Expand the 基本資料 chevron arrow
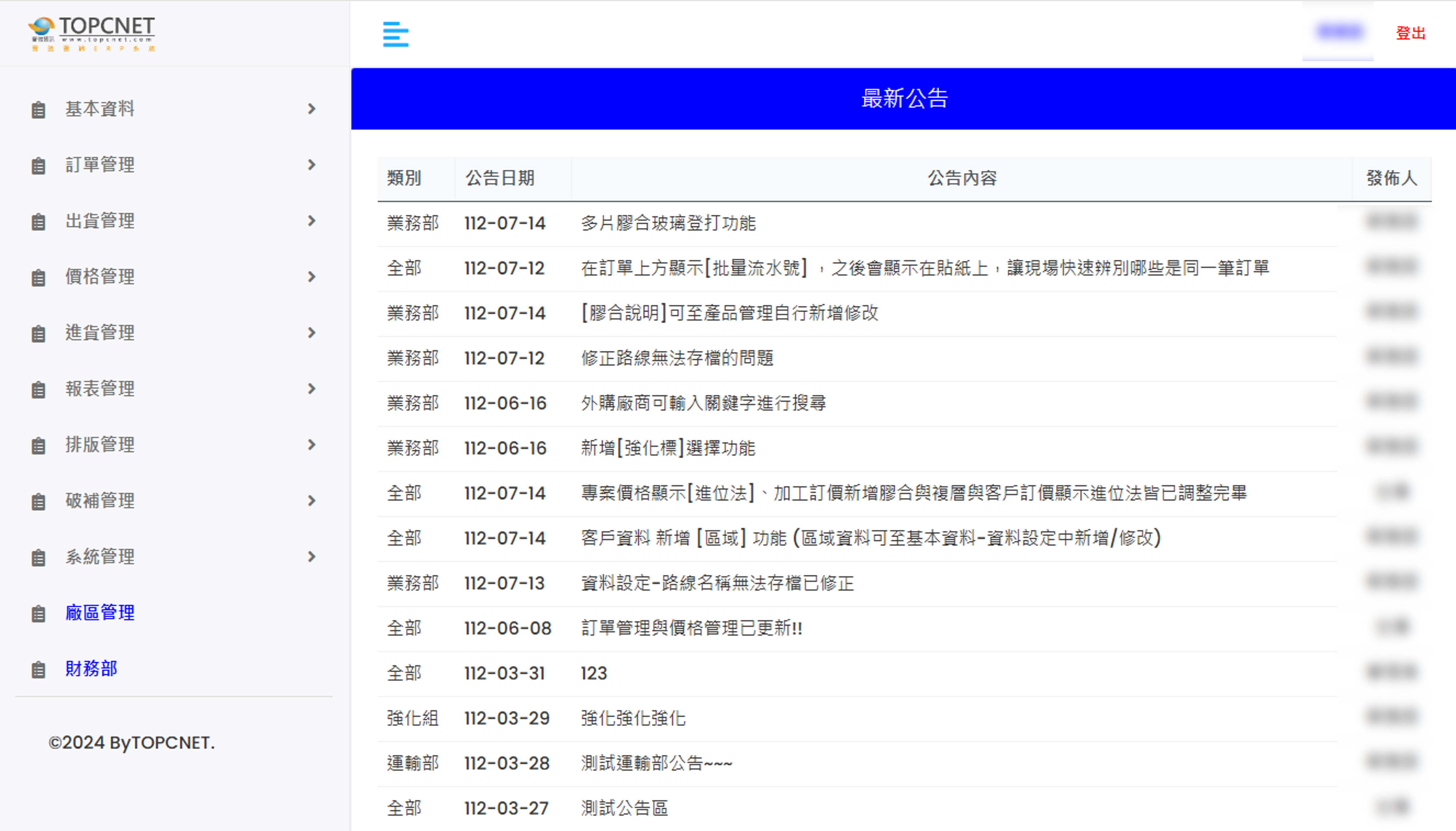The height and width of the screenshot is (831, 1456). (x=312, y=108)
